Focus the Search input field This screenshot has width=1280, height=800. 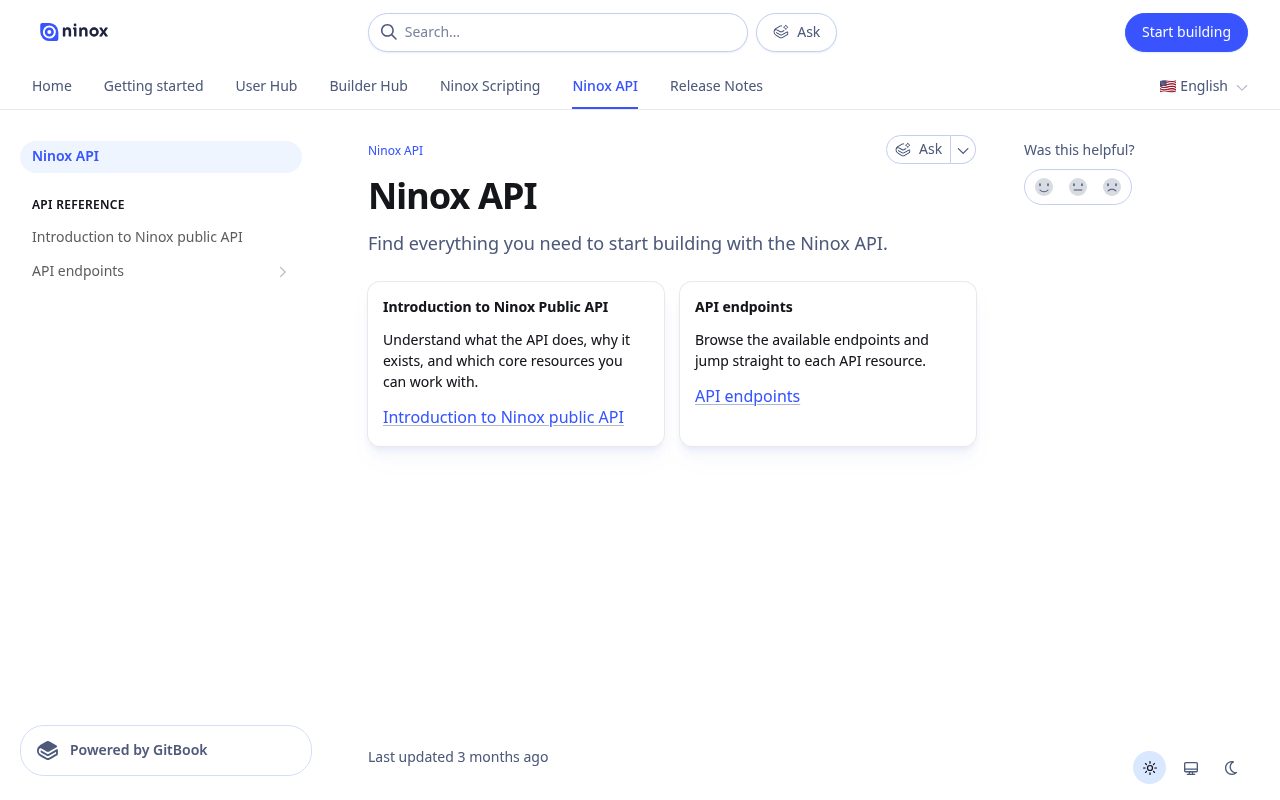point(558,32)
